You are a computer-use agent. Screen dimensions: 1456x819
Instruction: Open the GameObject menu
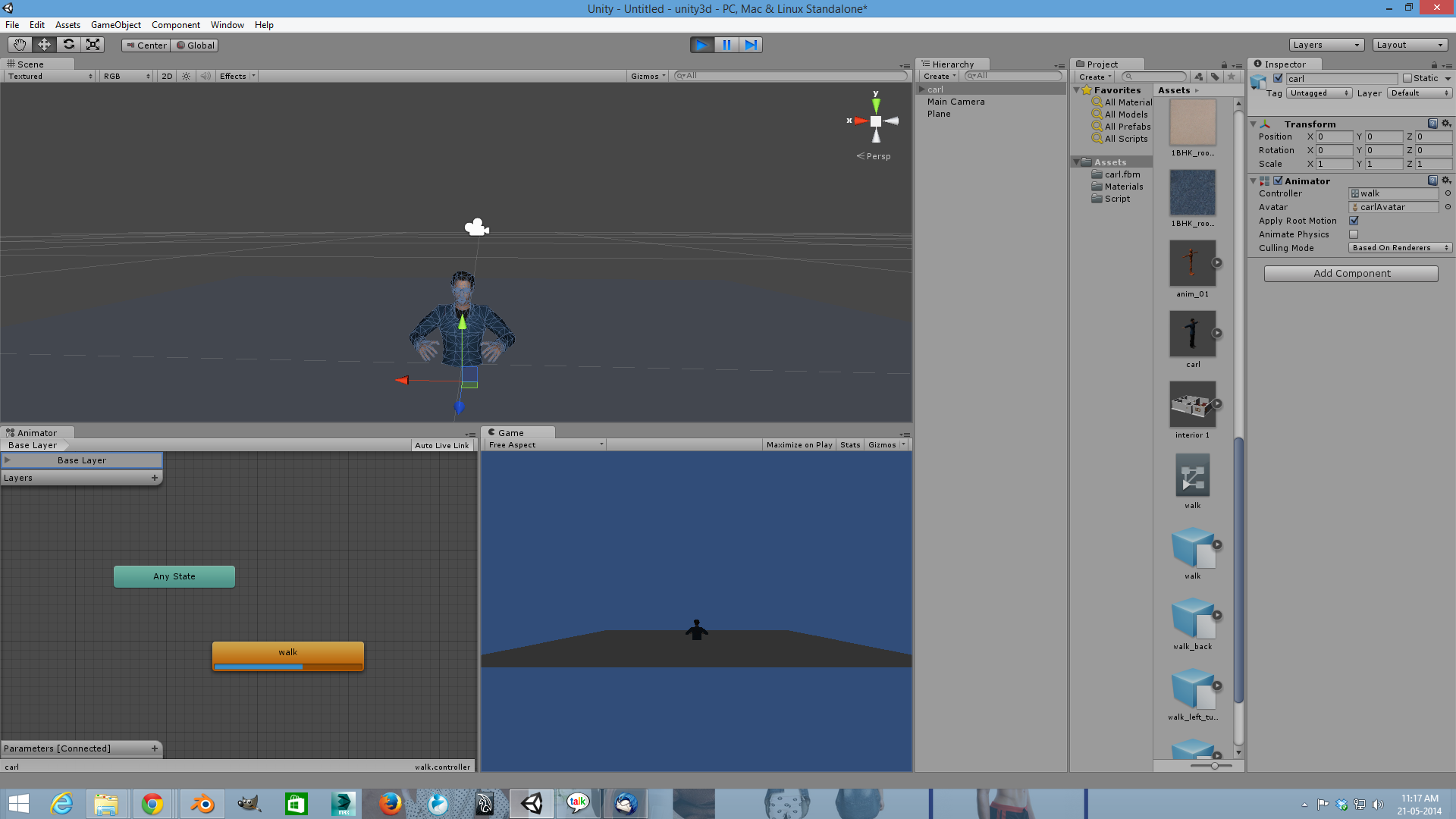click(x=115, y=25)
